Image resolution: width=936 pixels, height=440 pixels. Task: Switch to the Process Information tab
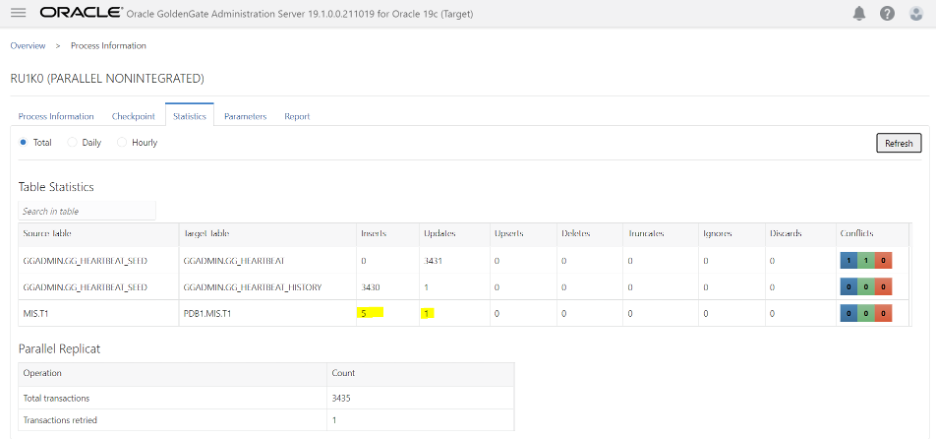56,116
